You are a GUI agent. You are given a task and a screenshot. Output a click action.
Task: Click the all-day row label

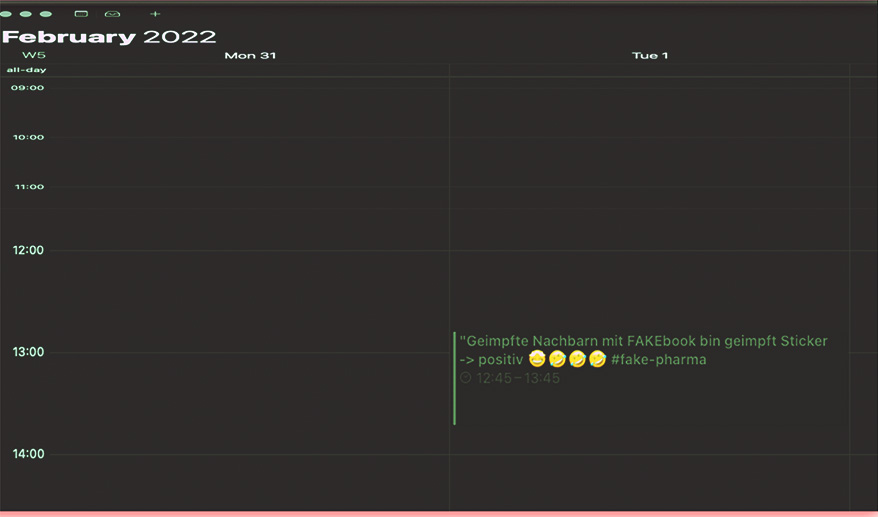tap(26, 70)
